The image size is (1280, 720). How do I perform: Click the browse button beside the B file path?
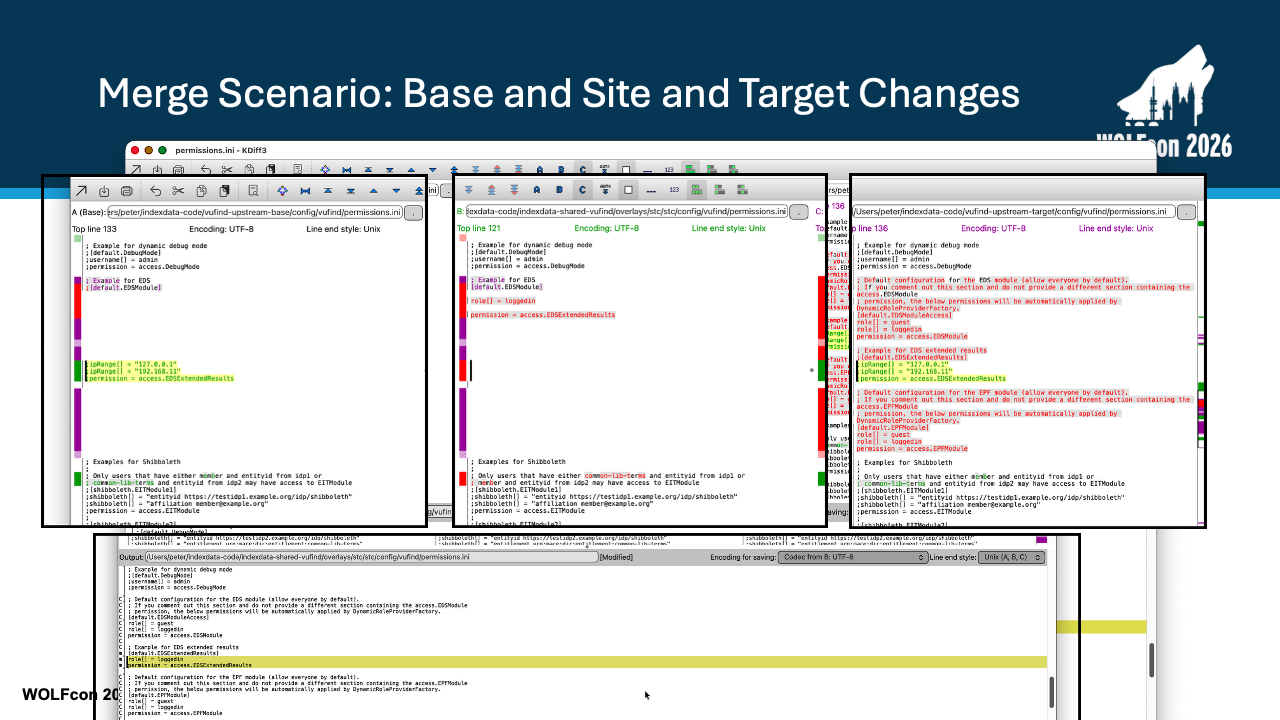tap(799, 212)
